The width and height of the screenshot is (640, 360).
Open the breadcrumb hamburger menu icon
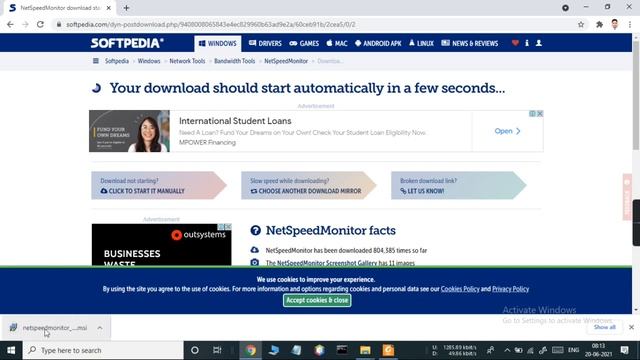tap(96, 61)
